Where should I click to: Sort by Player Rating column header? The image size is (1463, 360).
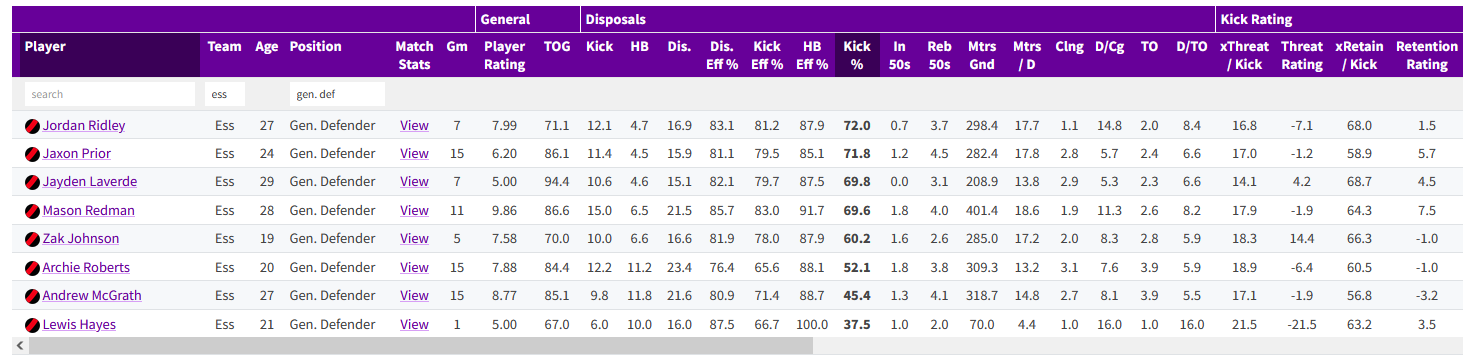504,55
